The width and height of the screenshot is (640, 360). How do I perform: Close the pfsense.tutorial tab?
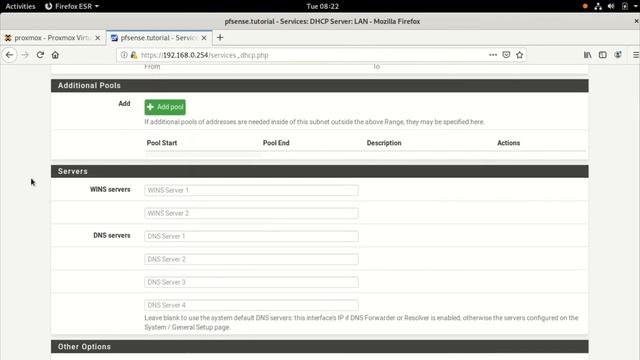click(204, 38)
